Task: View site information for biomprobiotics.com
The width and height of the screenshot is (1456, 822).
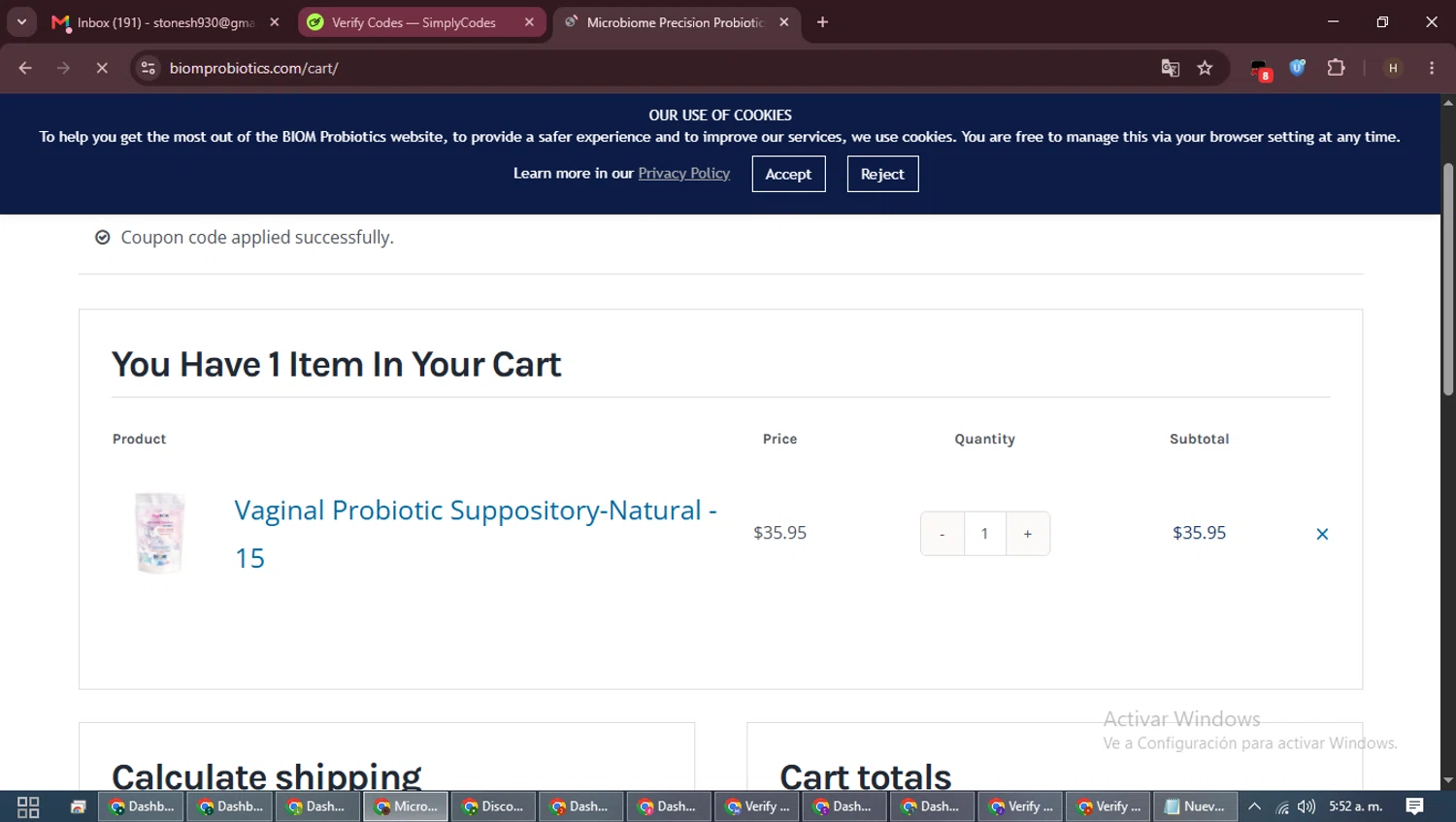Action: tap(148, 68)
